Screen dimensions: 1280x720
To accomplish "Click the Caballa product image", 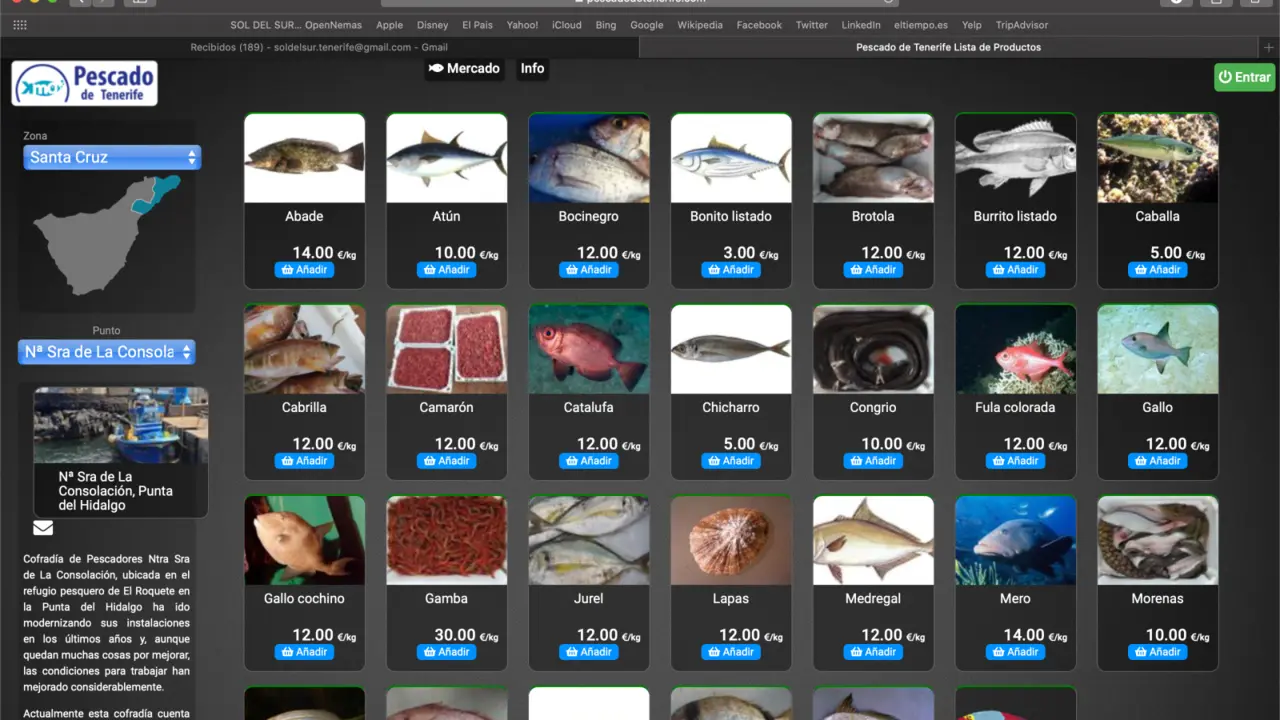I will point(1157,158).
